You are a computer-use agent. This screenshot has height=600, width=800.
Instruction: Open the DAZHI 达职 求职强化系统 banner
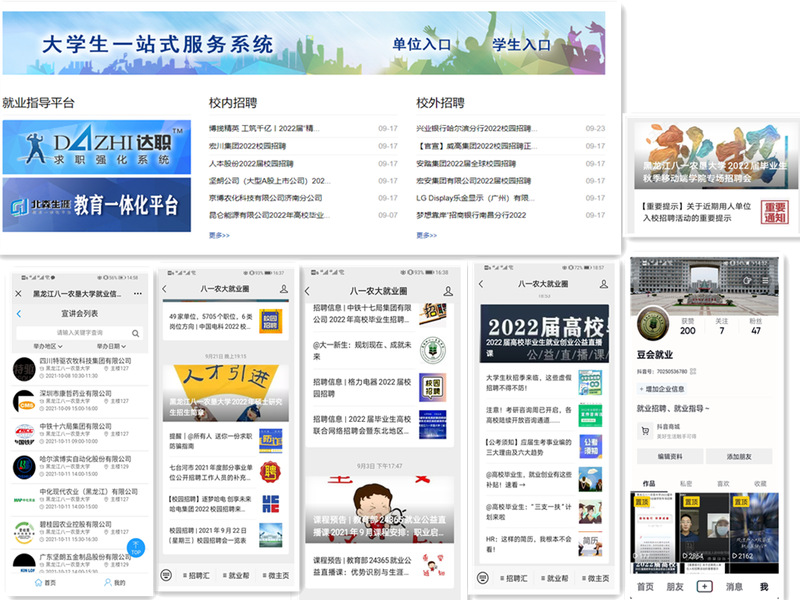(96, 146)
